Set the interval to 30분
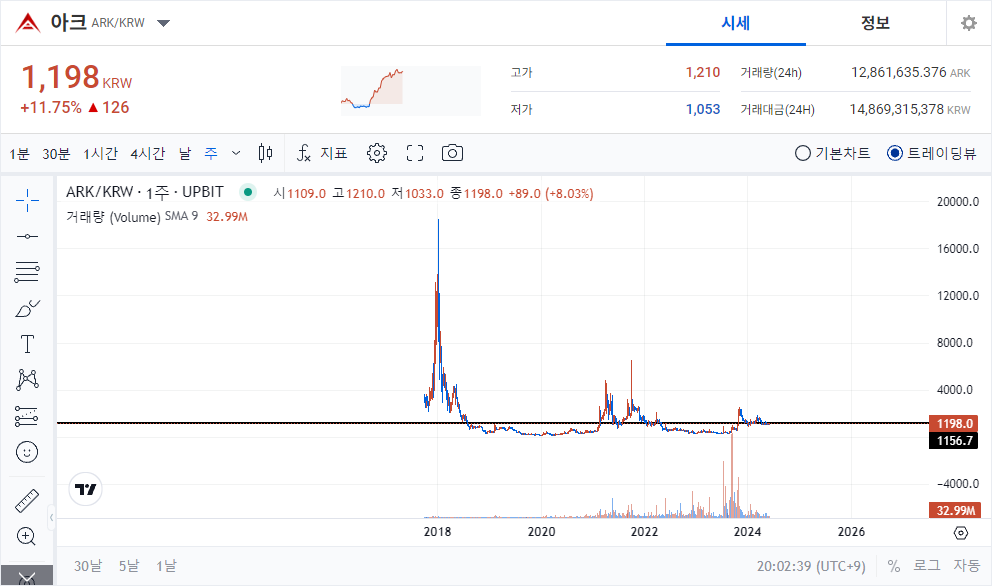 [x=56, y=153]
